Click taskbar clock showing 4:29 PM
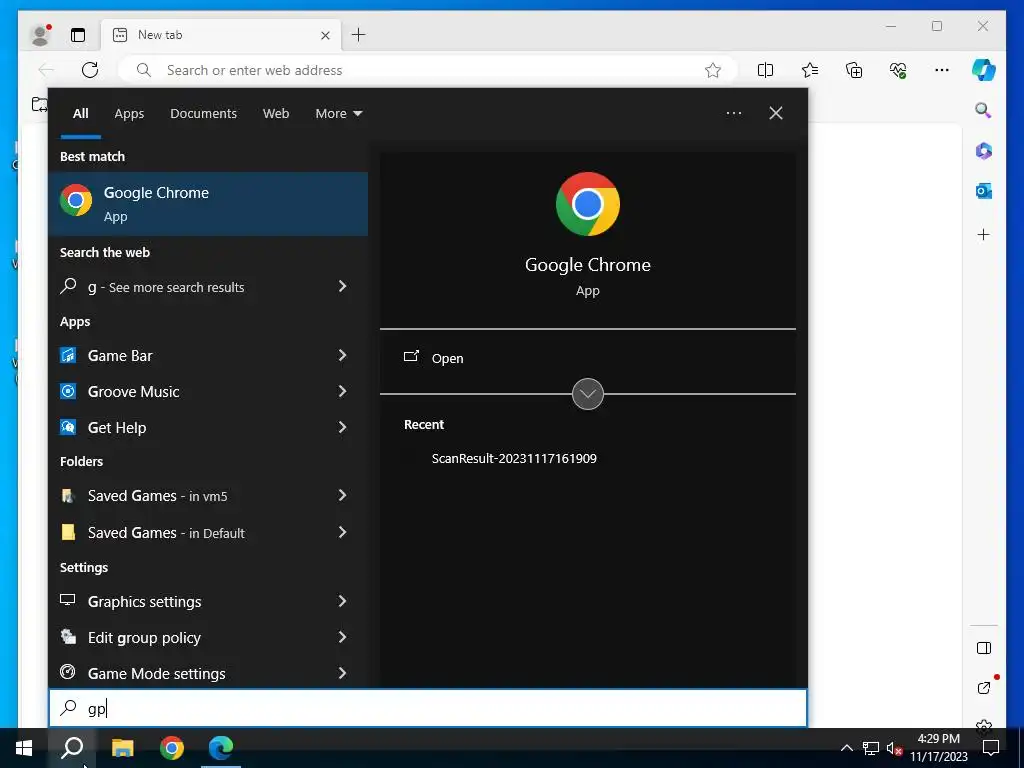This screenshot has width=1024, height=768. pos(938,748)
